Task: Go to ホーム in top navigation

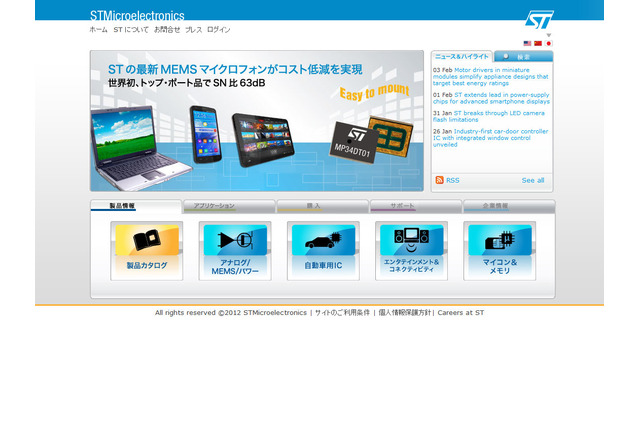Action: click(x=98, y=30)
